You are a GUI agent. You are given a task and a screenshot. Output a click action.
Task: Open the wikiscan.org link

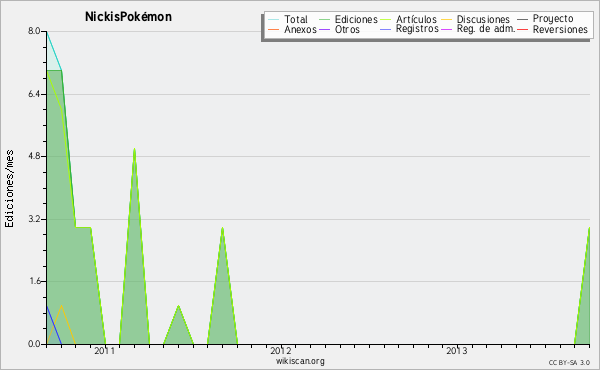click(300, 361)
